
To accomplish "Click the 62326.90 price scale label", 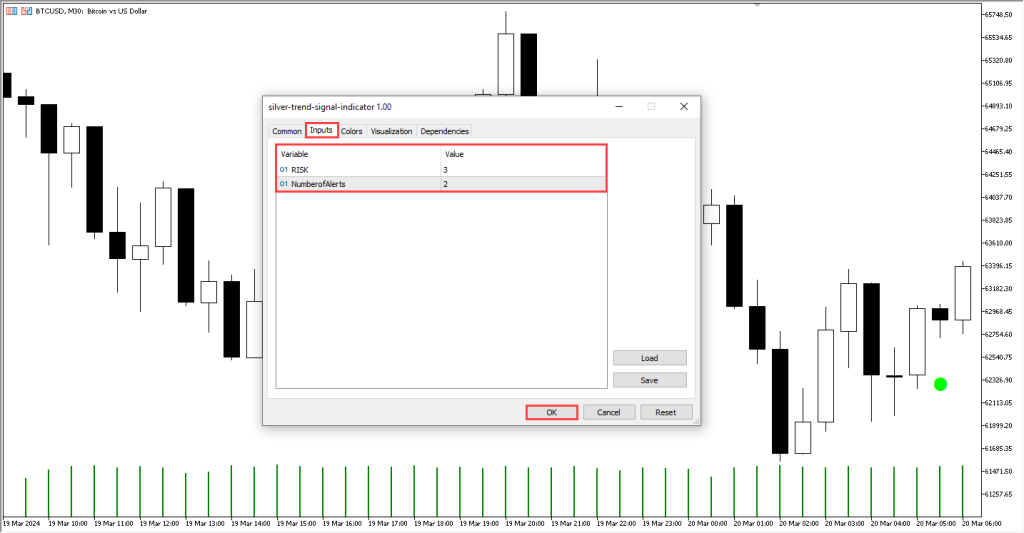I will coord(998,380).
